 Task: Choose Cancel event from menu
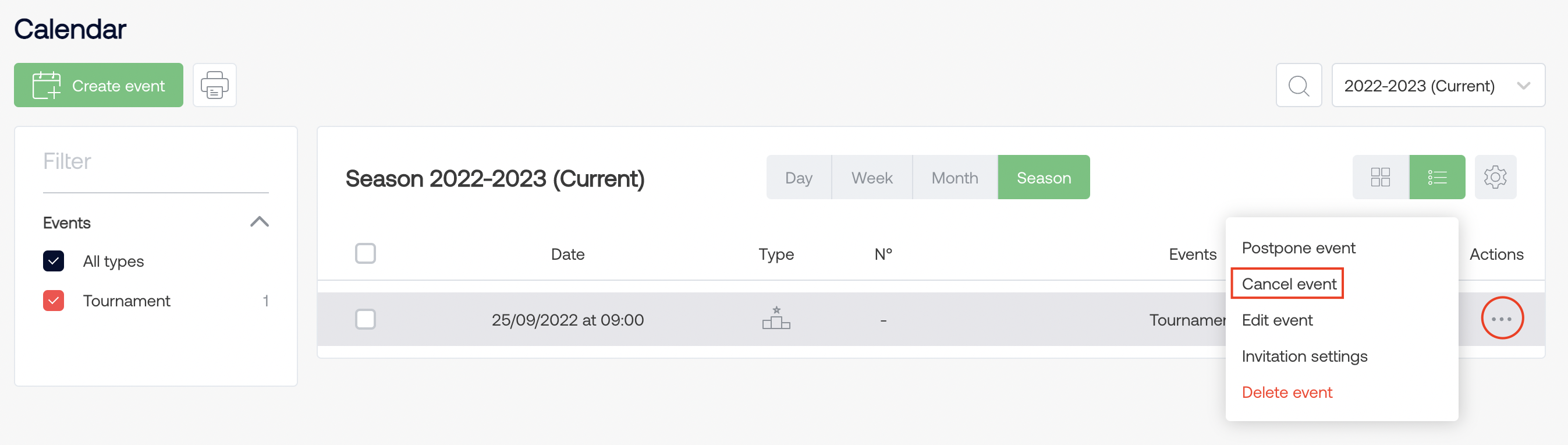[x=1289, y=284]
